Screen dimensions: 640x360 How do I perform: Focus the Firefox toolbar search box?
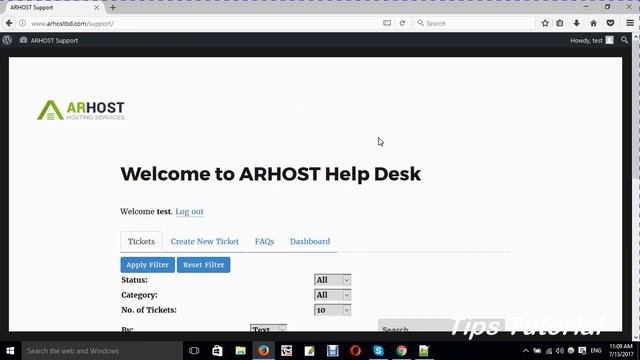[x=476, y=23]
